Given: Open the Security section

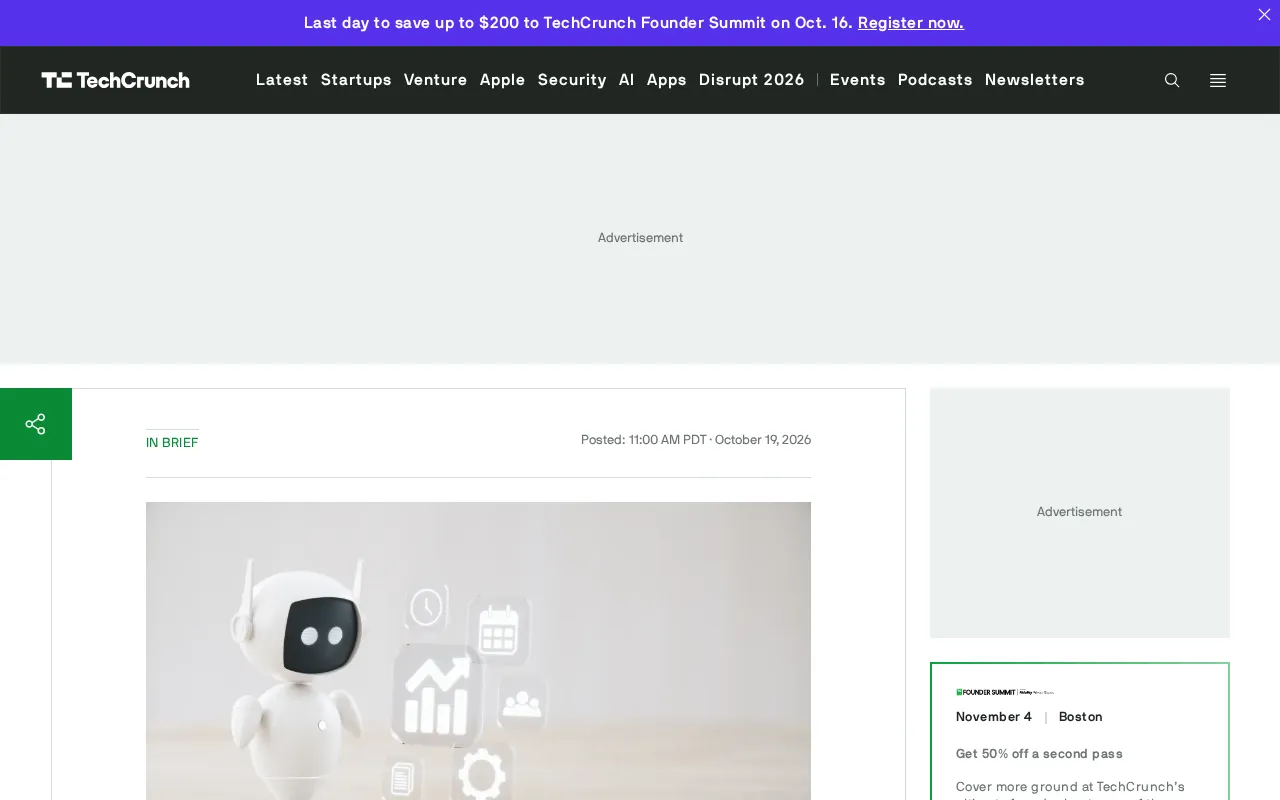Looking at the screenshot, I should (x=572, y=80).
